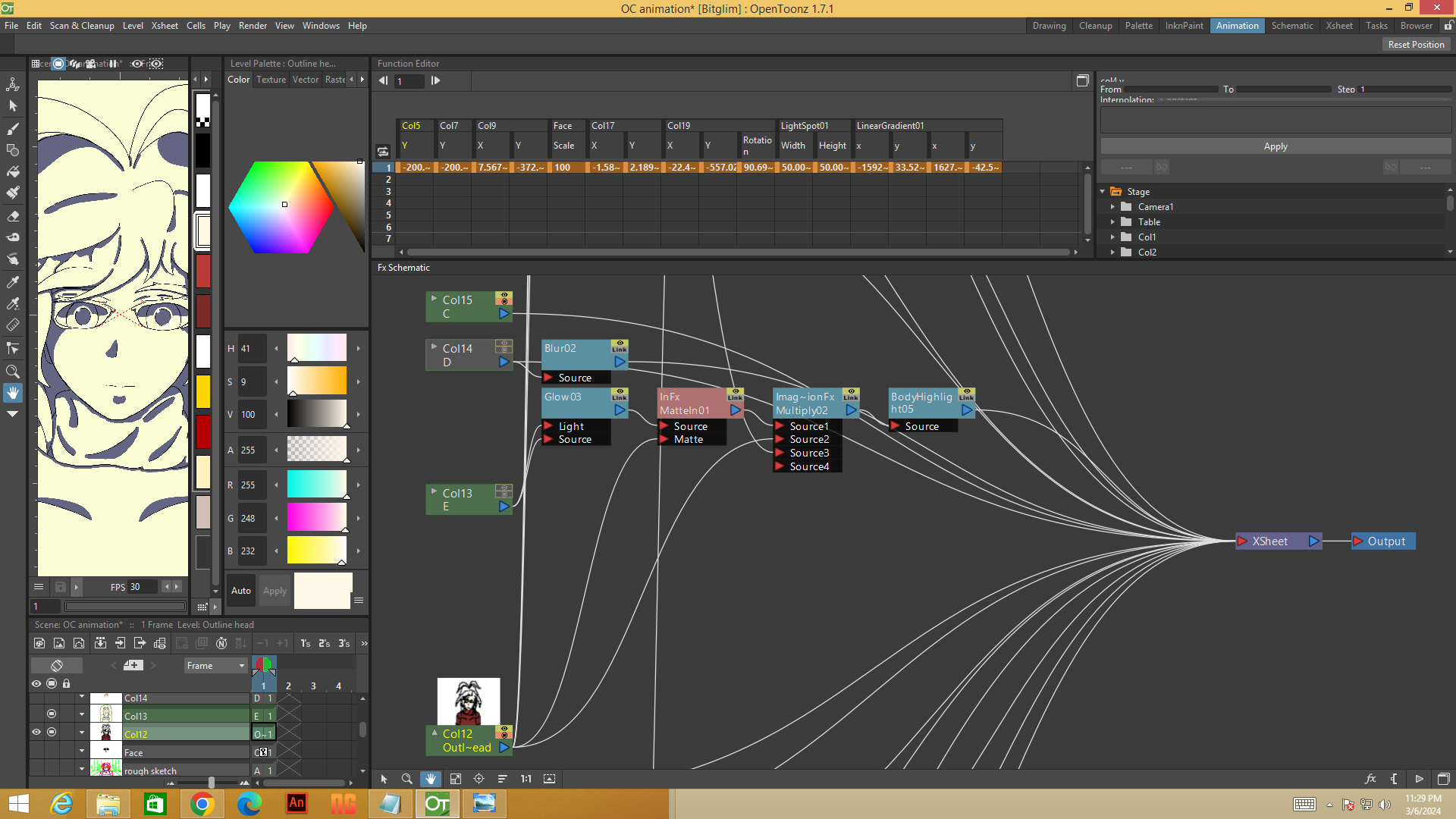Click Focus on Current icon in schematic
The image size is (1456, 819).
(479, 779)
